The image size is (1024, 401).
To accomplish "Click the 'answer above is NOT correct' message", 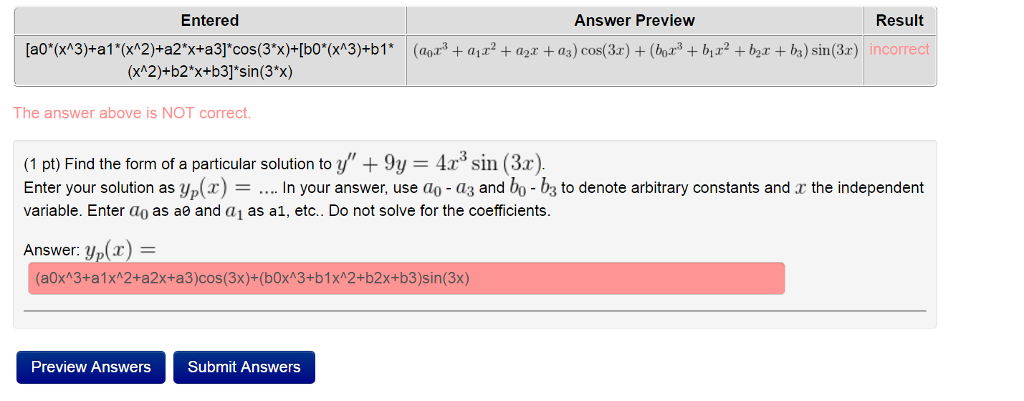I will (x=132, y=113).
